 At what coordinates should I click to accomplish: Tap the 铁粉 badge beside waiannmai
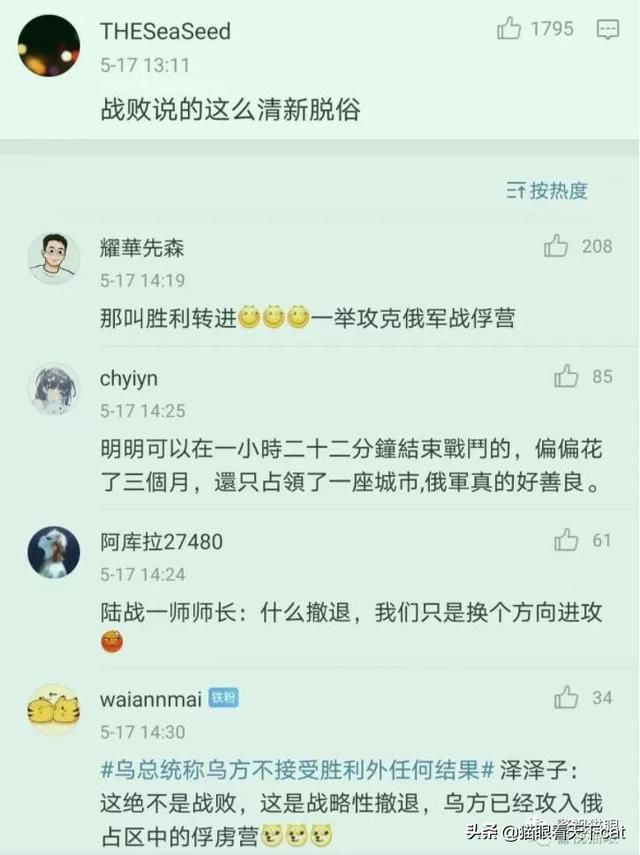click(x=224, y=697)
